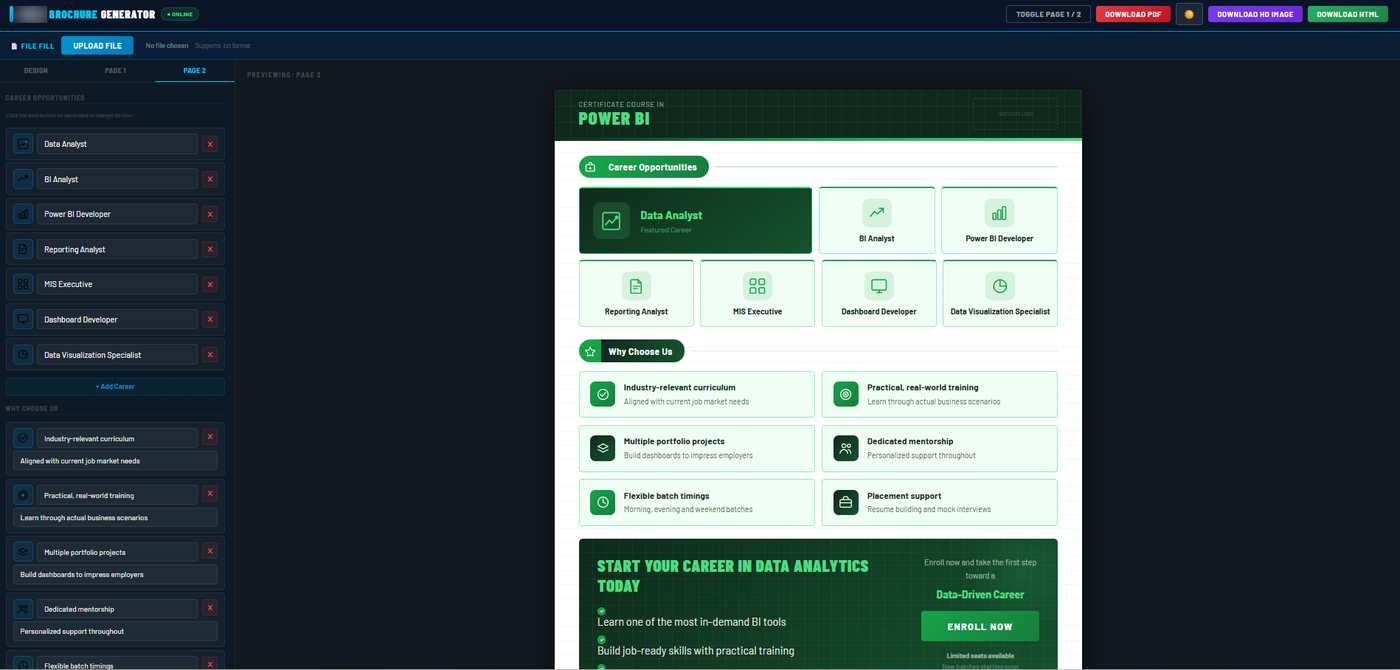Click Reporting Analyst document icon in preview

click(x=636, y=286)
